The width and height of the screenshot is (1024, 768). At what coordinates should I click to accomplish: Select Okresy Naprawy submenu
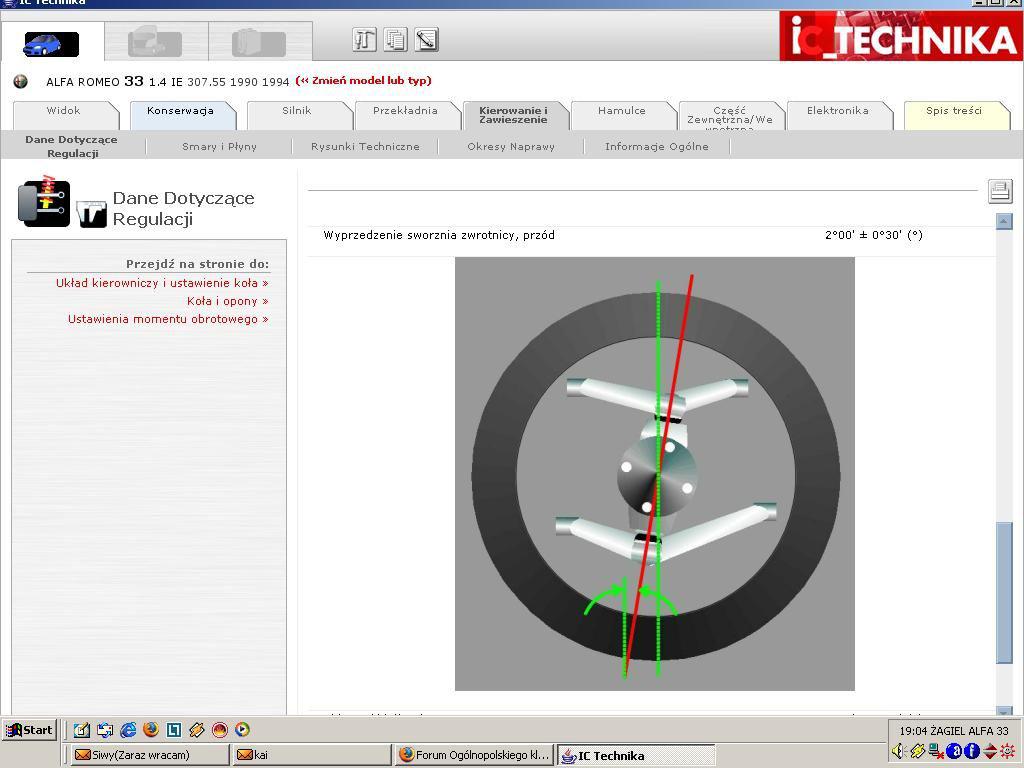pyautogui.click(x=511, y=146)
